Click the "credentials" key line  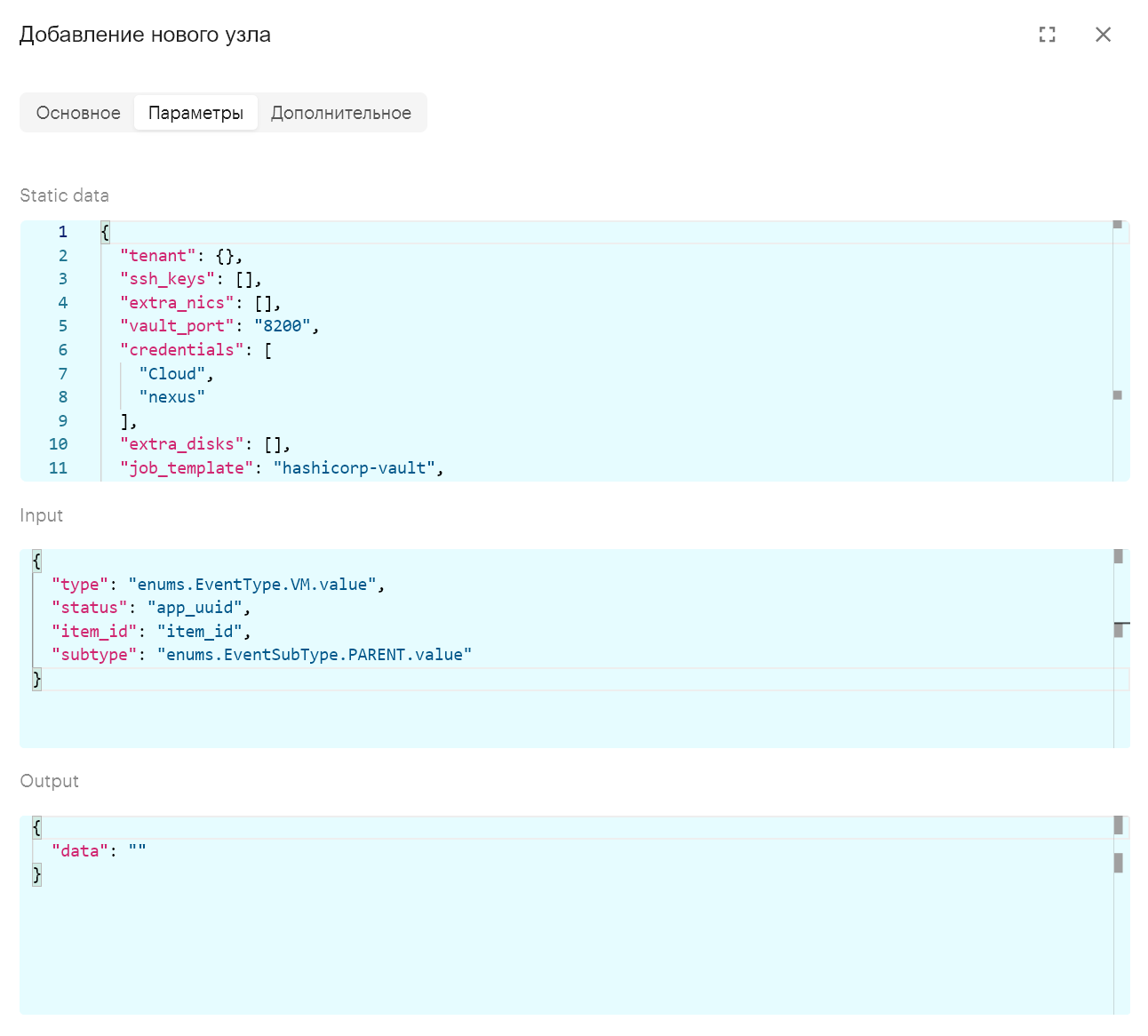196,350
